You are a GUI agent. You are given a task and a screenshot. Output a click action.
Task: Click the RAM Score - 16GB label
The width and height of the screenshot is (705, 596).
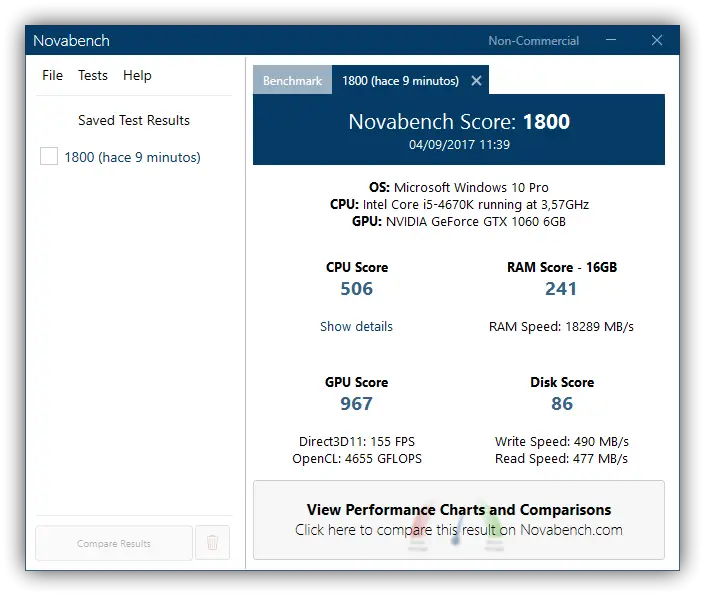(x=562, y=267)
